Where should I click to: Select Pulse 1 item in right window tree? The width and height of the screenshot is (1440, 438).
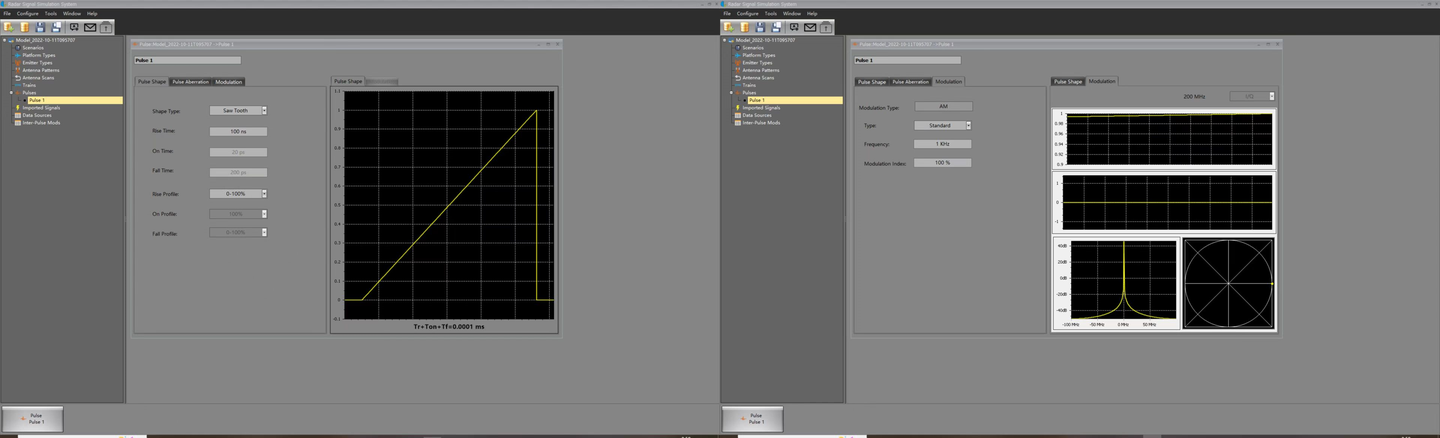point(795,100)
